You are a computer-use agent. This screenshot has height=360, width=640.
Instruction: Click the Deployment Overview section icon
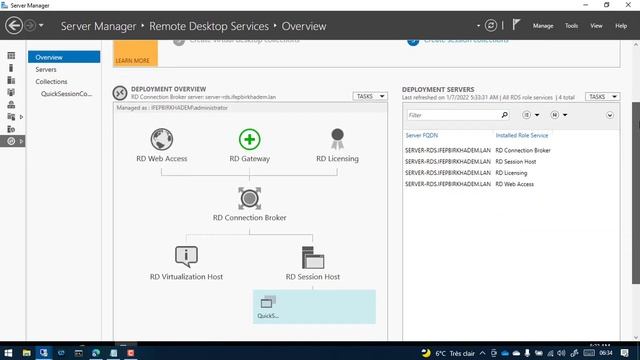tap(120, 93)
